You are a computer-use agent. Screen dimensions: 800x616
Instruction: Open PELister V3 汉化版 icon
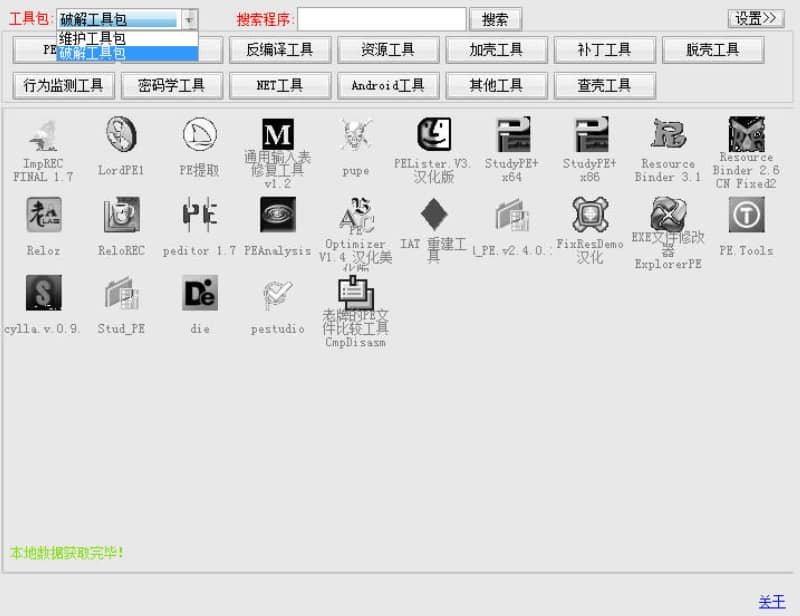(x=434, y=134)
